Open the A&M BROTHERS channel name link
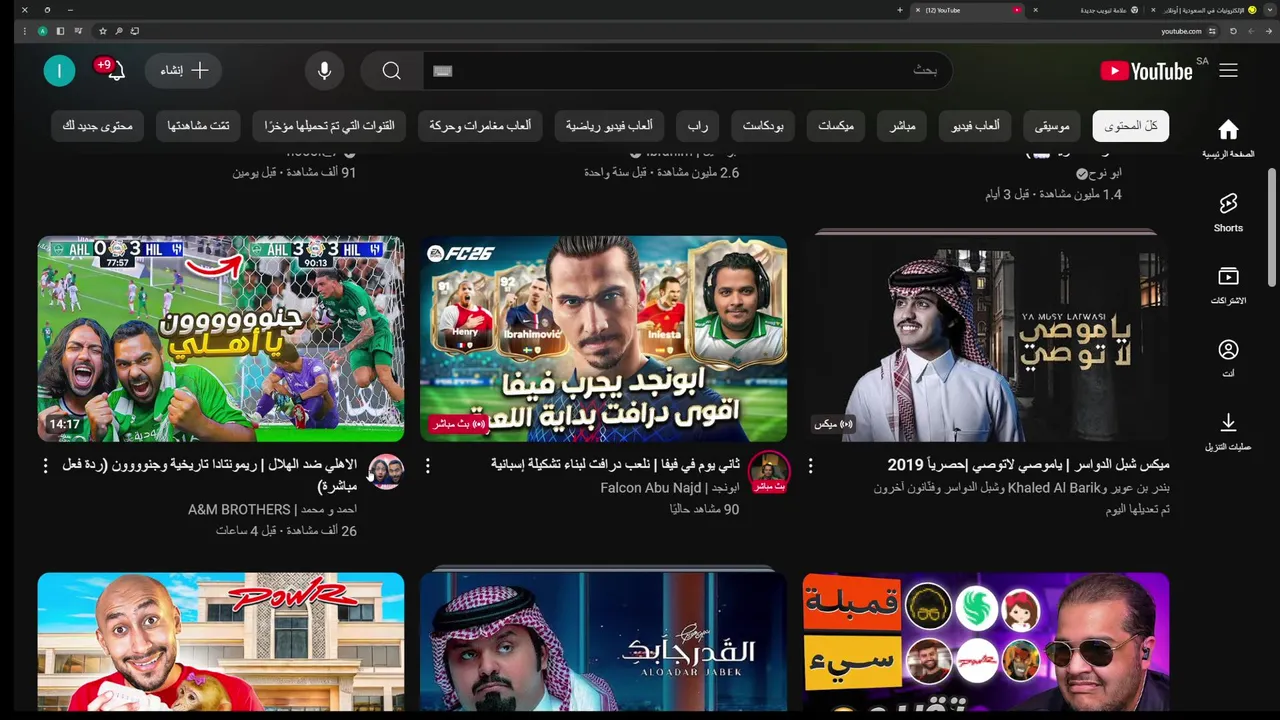 coord(272,509)
